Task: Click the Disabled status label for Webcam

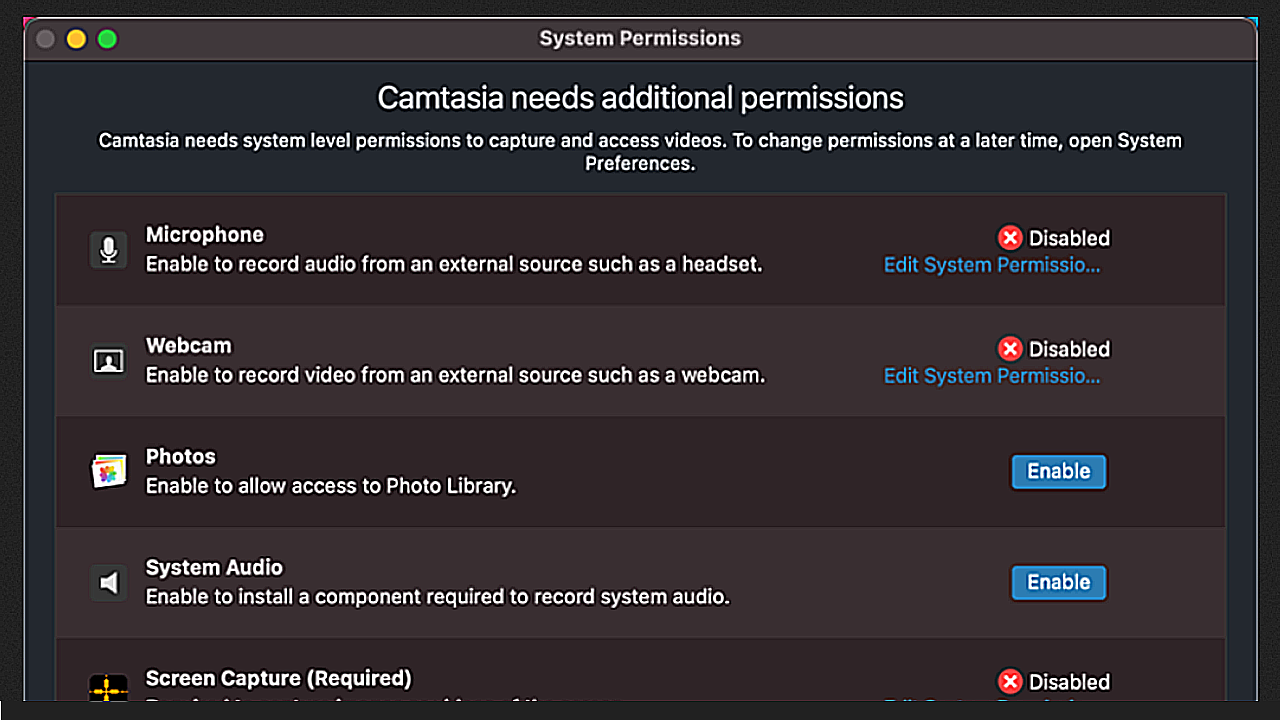Action: 1069,349
